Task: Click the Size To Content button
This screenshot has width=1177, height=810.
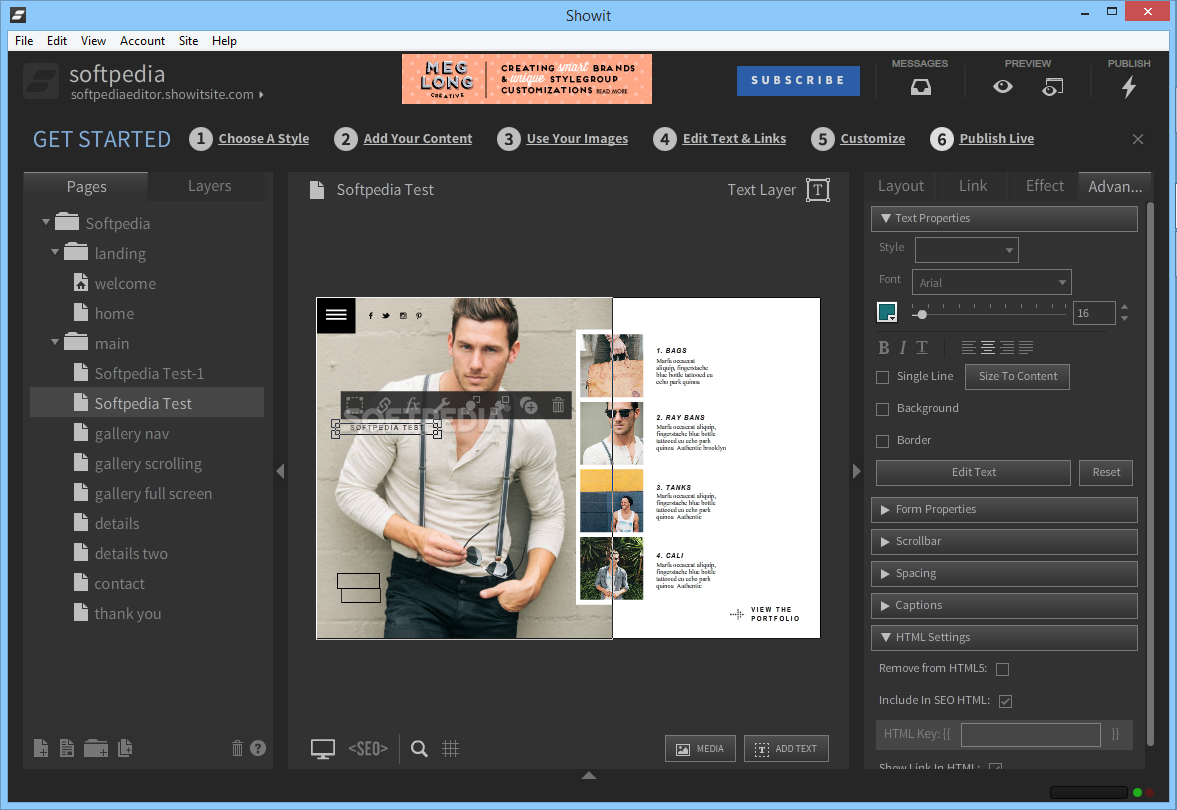Action: click(x=1017, y=377)
